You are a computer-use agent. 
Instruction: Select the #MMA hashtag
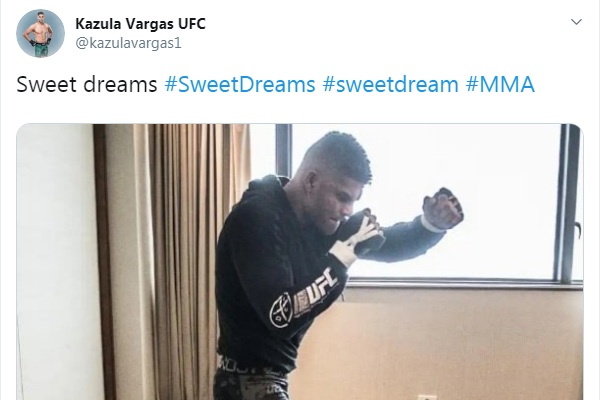pyautogui.click(x=500, y=84)
